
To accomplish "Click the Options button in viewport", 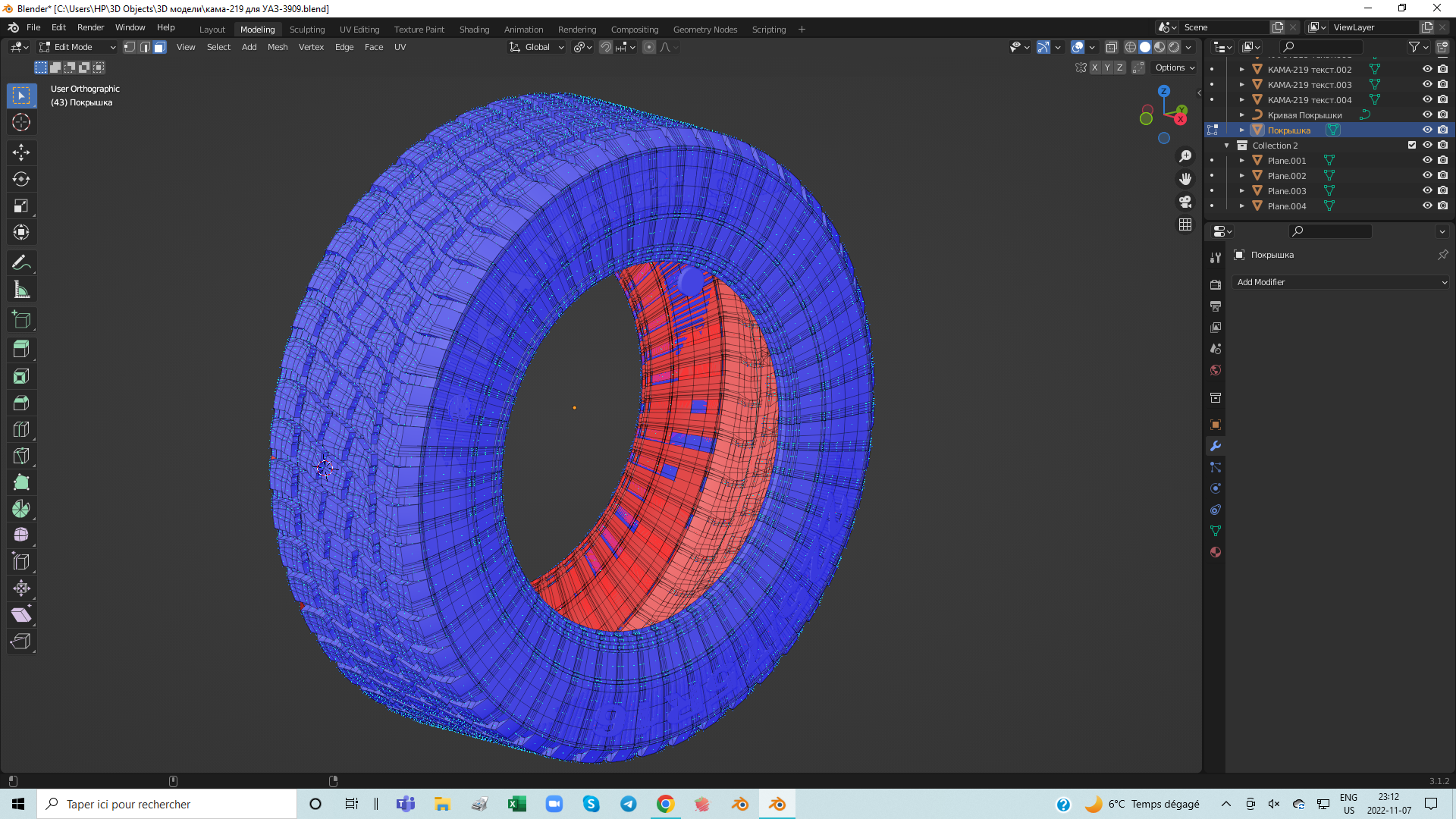I will point(1174,67).
